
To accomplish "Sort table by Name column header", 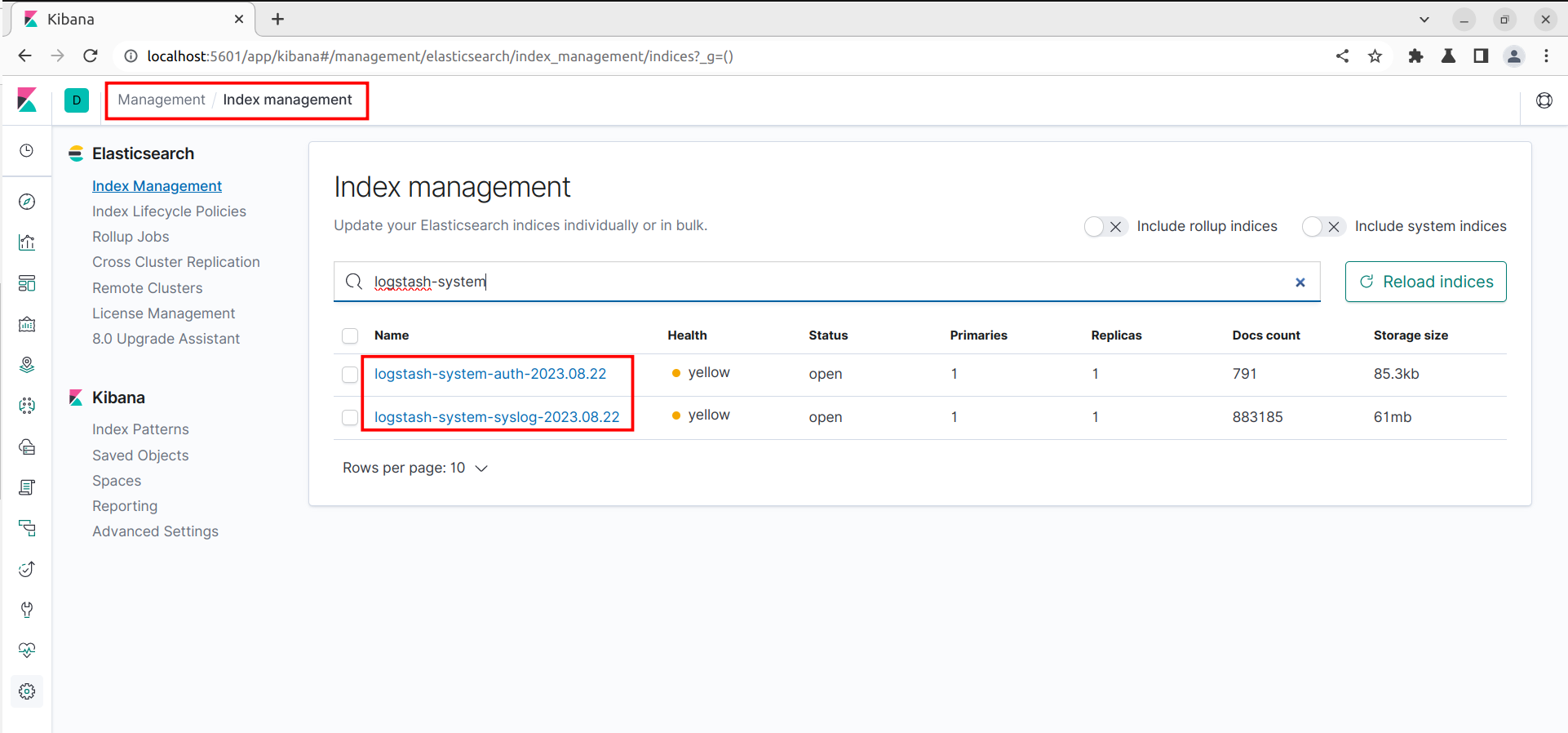I will click(392, 335).
